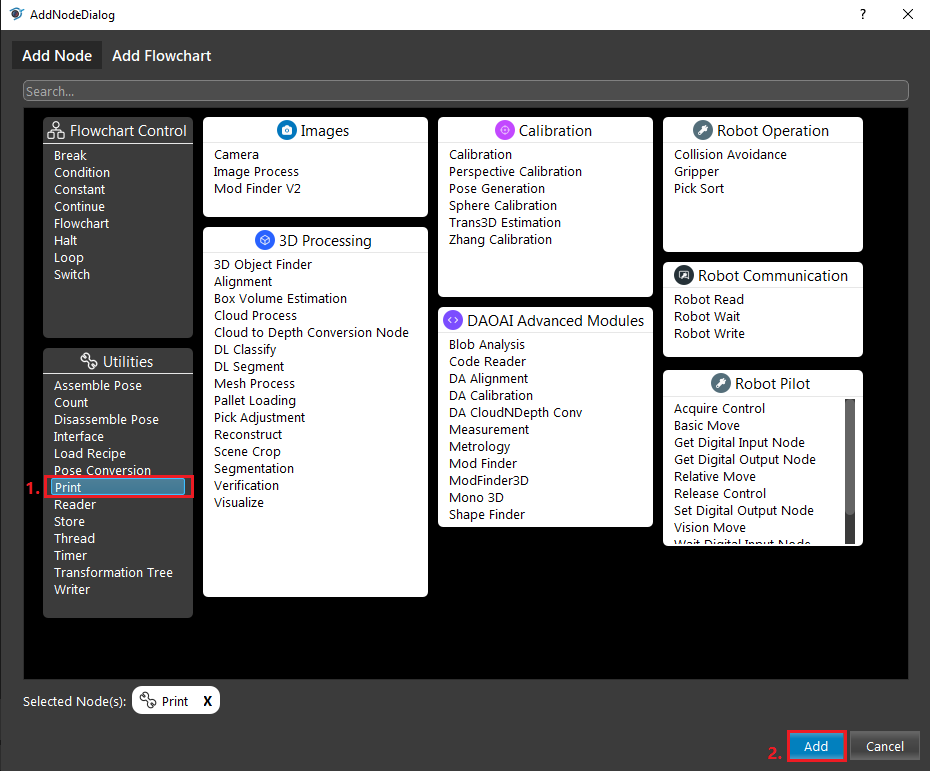
Task: Select the Pick Sort node
Action: [699, 189]
